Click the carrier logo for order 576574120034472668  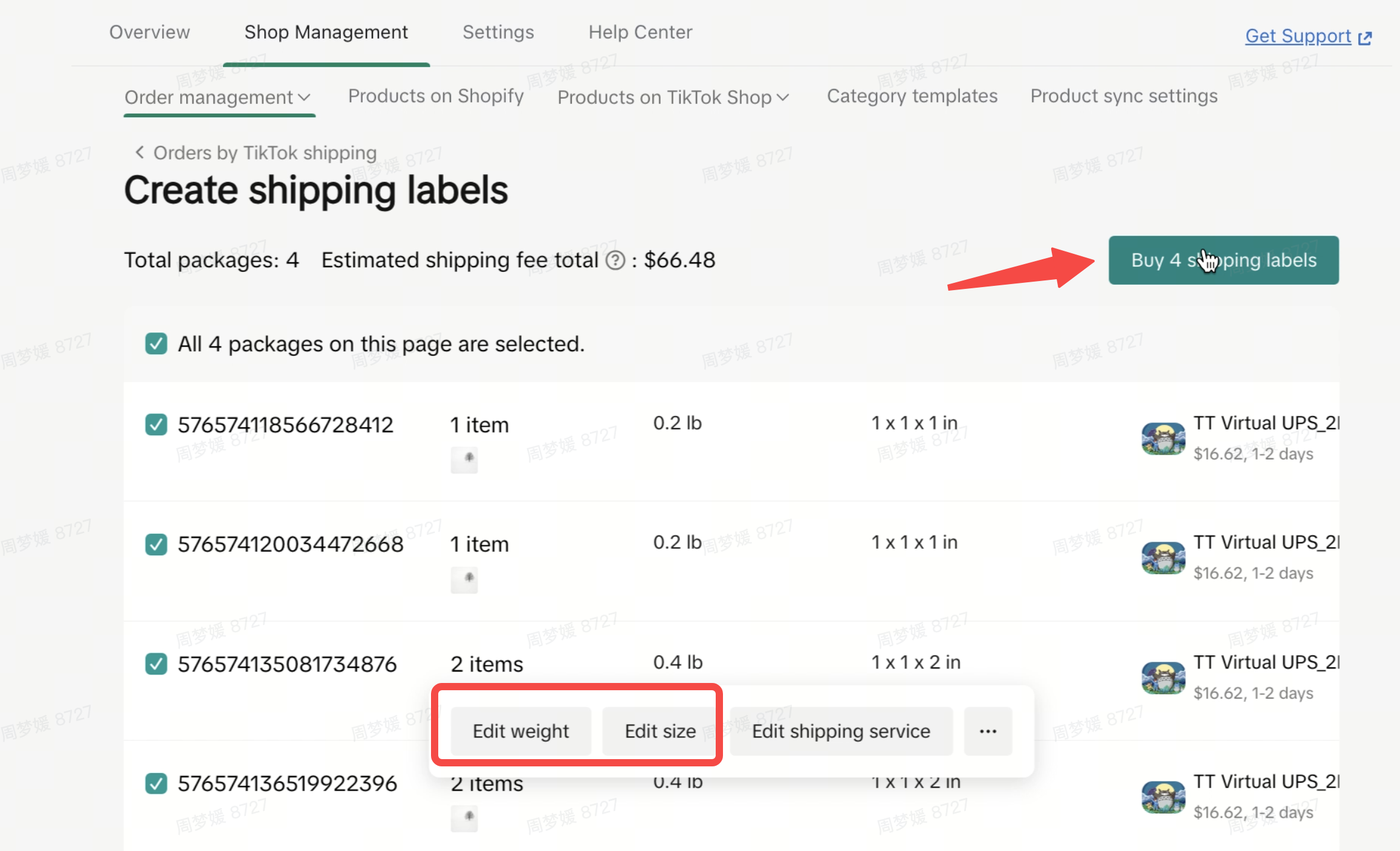1162,557
